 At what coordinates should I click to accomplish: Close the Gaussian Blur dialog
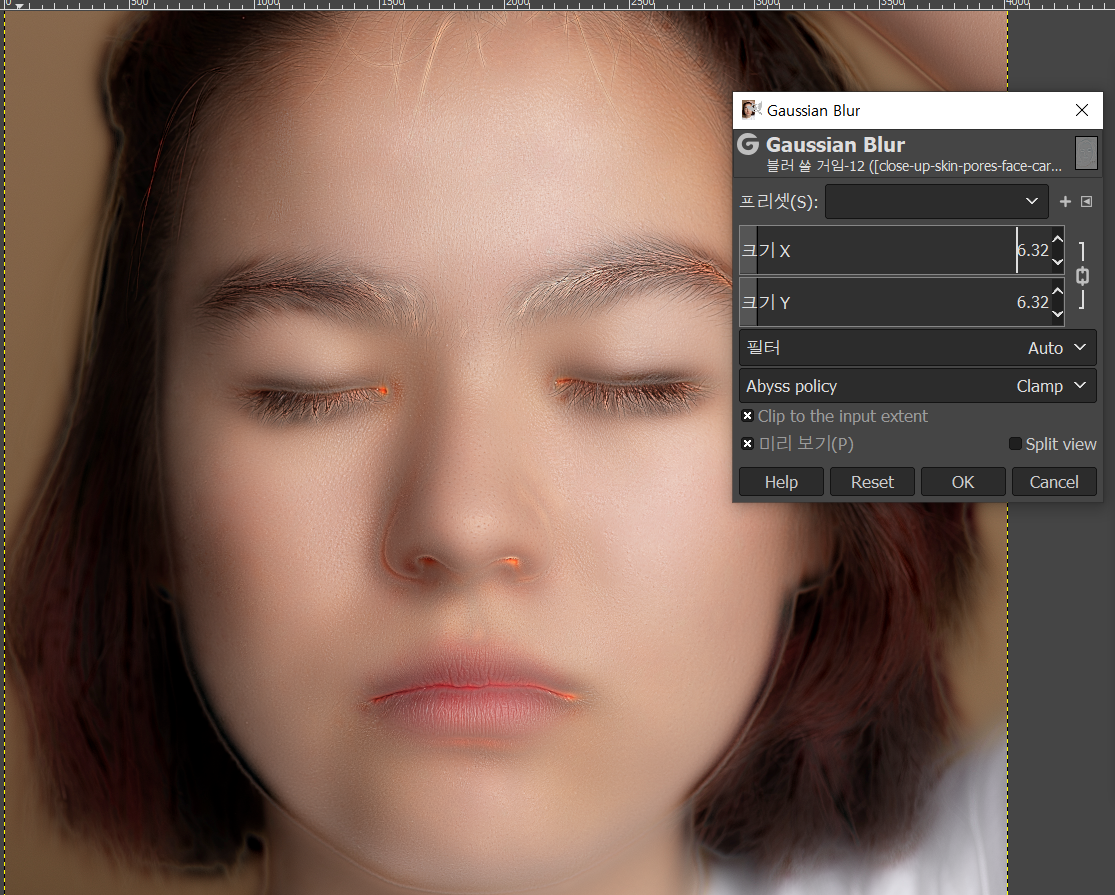pyautogui.click(x=1082, y=110)
